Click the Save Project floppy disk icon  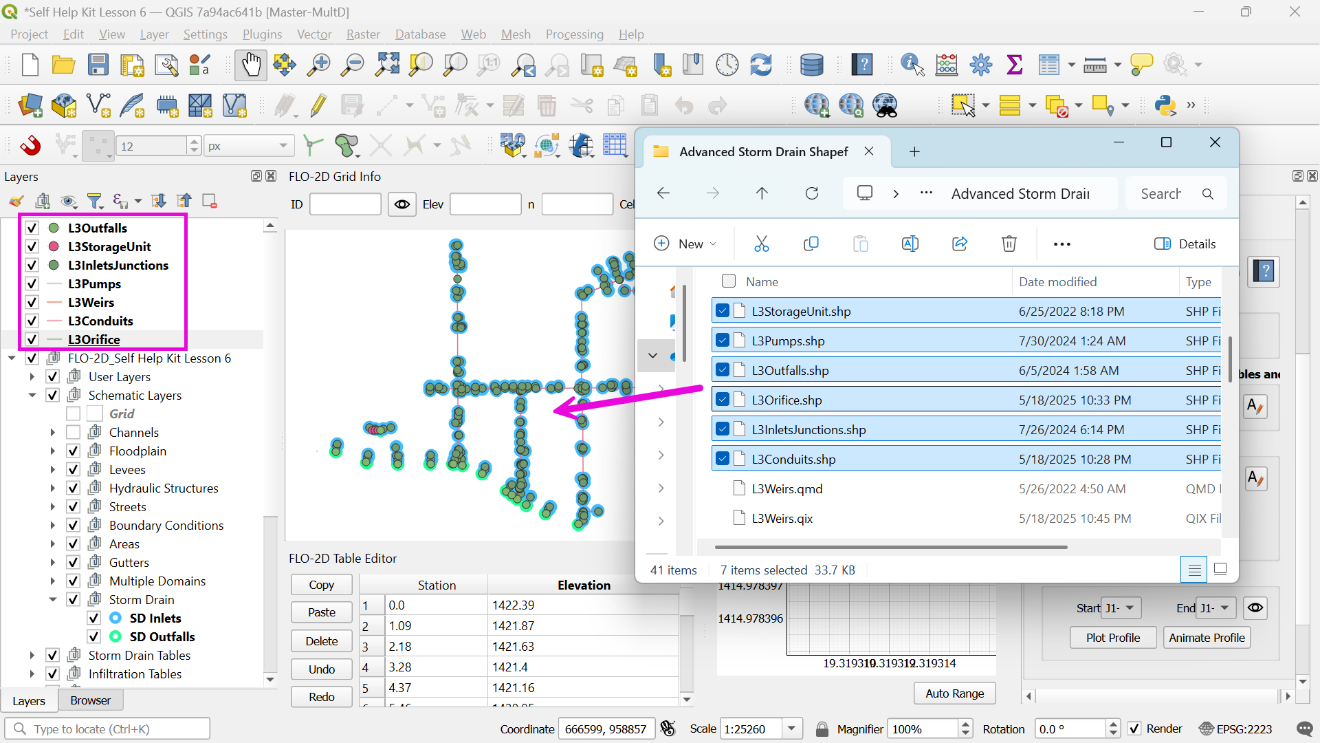pyautogui.click(x=98, y=65)
